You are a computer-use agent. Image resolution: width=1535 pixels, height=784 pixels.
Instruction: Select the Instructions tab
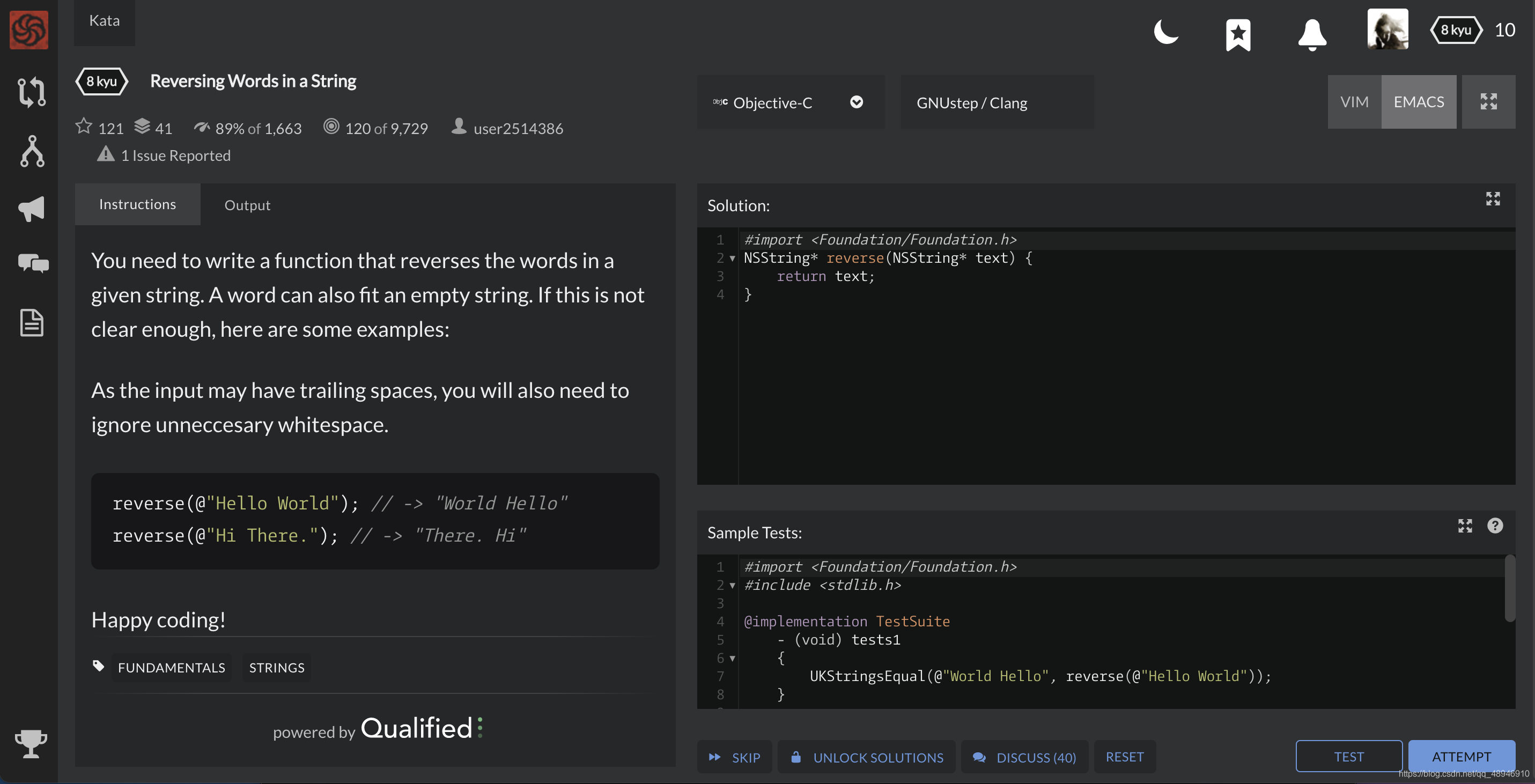(137, 204)
